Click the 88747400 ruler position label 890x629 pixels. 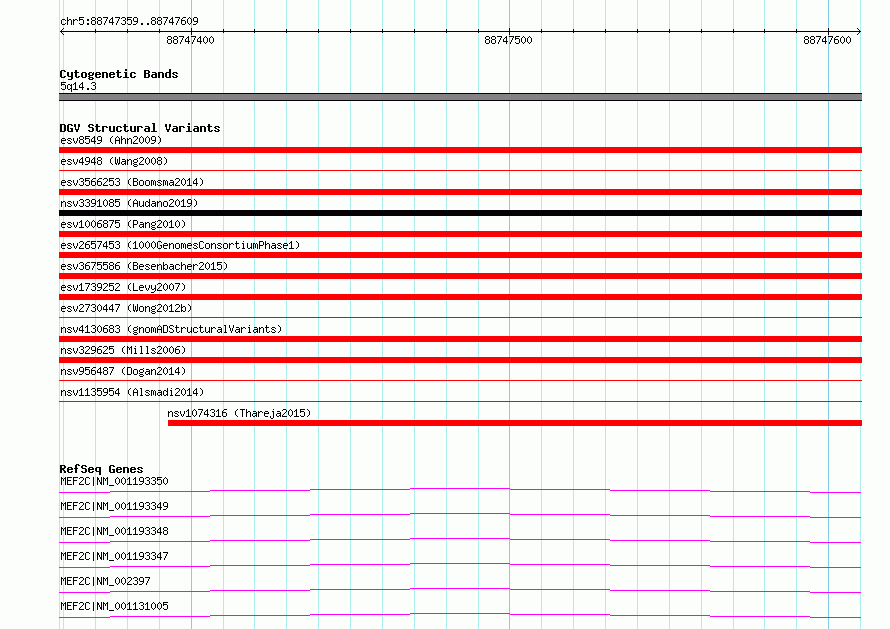tap(190, 40)
